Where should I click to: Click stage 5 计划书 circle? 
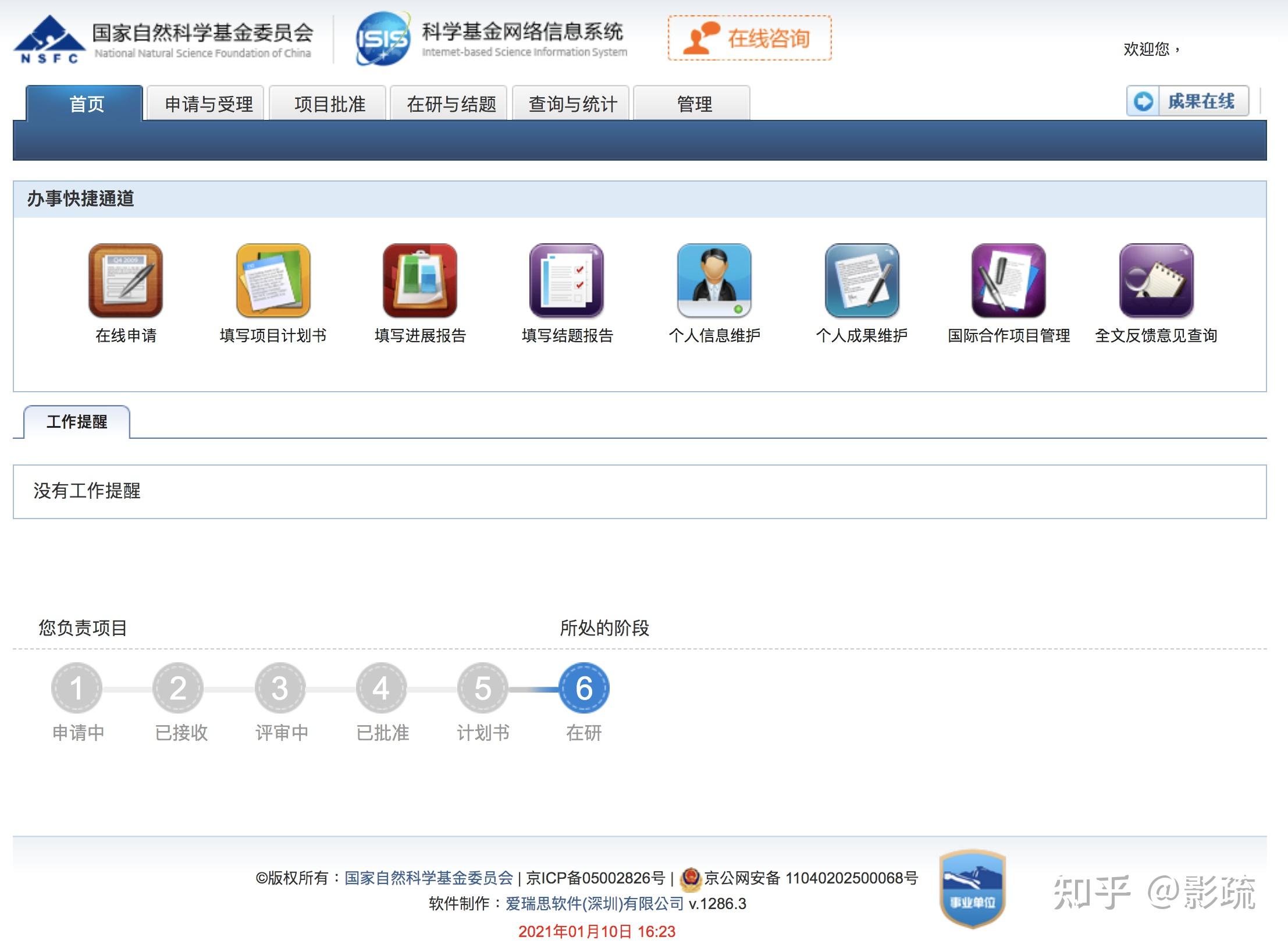[483, 688]
